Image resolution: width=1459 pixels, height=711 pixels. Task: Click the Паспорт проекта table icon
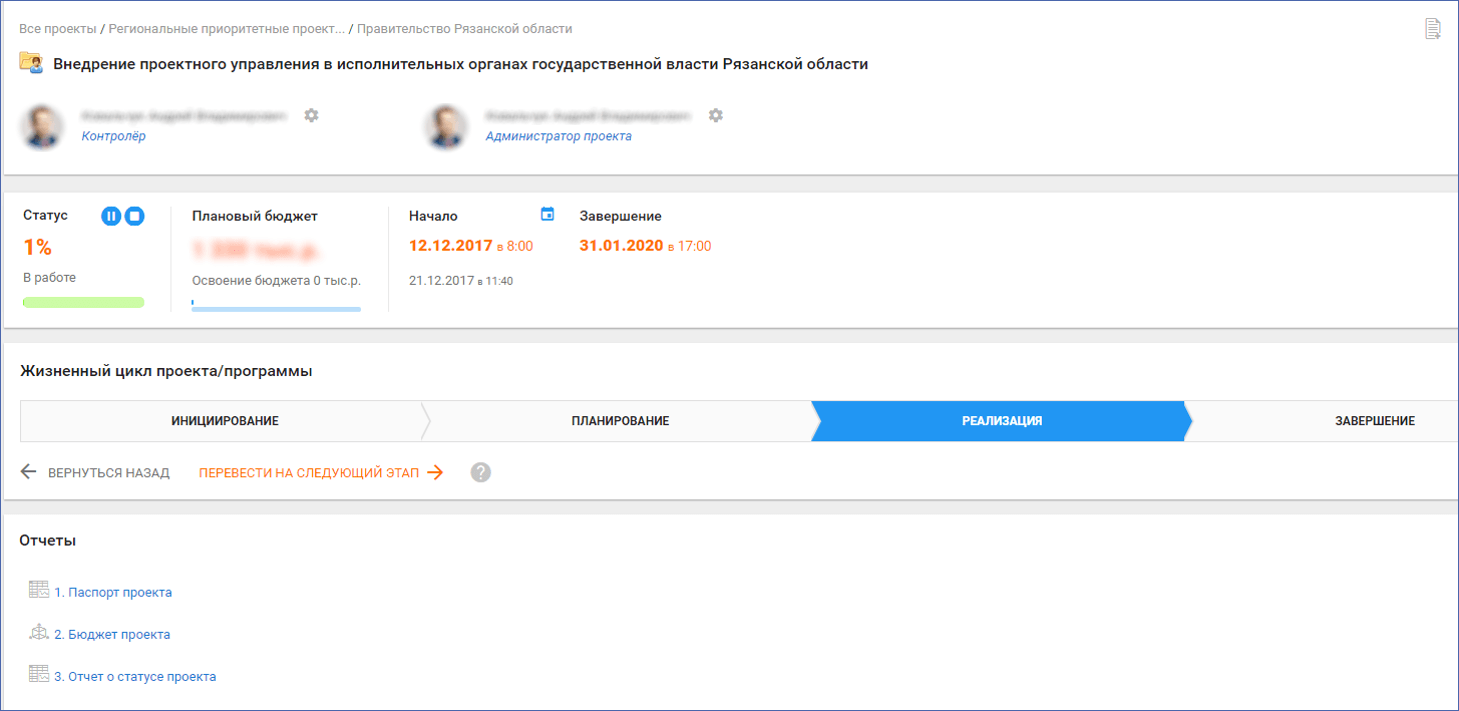click(39, 591)
